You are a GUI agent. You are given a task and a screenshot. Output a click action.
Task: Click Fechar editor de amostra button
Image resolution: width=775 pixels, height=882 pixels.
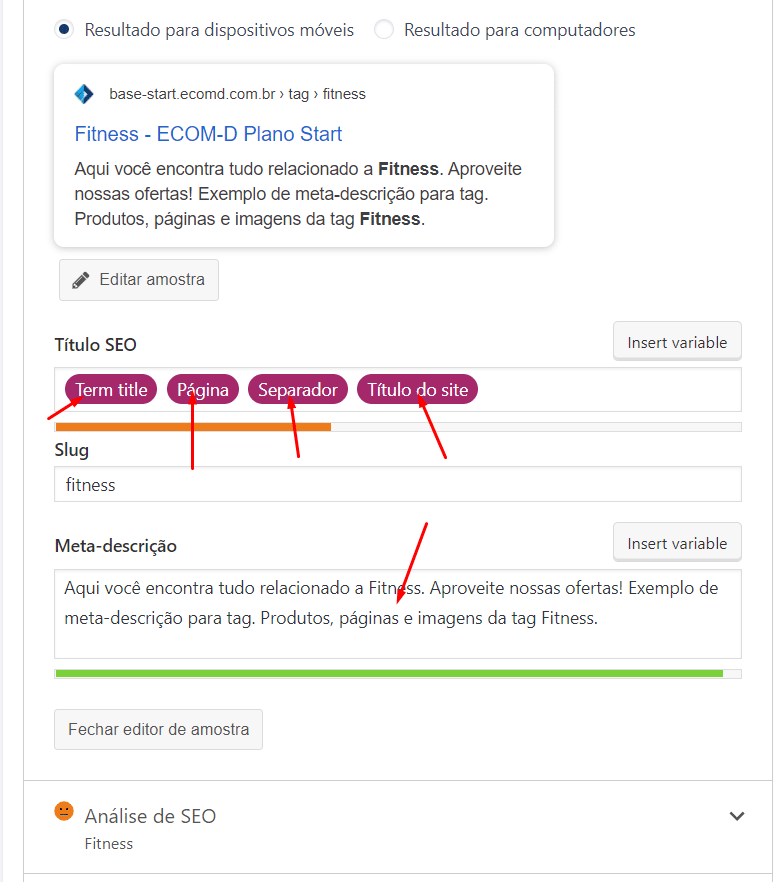coord(159,729)
